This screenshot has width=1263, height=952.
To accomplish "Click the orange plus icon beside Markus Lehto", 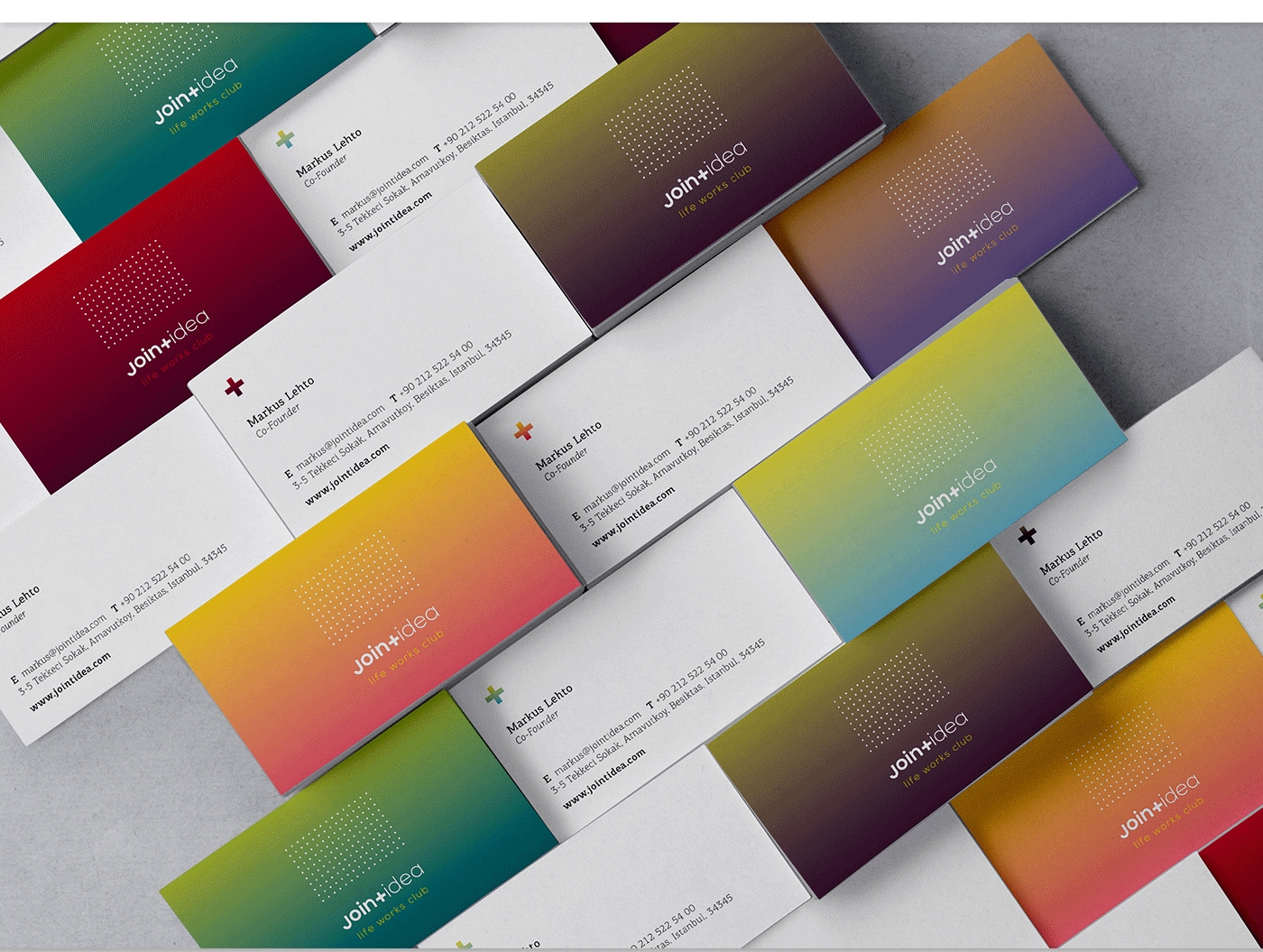I will 523,431.
